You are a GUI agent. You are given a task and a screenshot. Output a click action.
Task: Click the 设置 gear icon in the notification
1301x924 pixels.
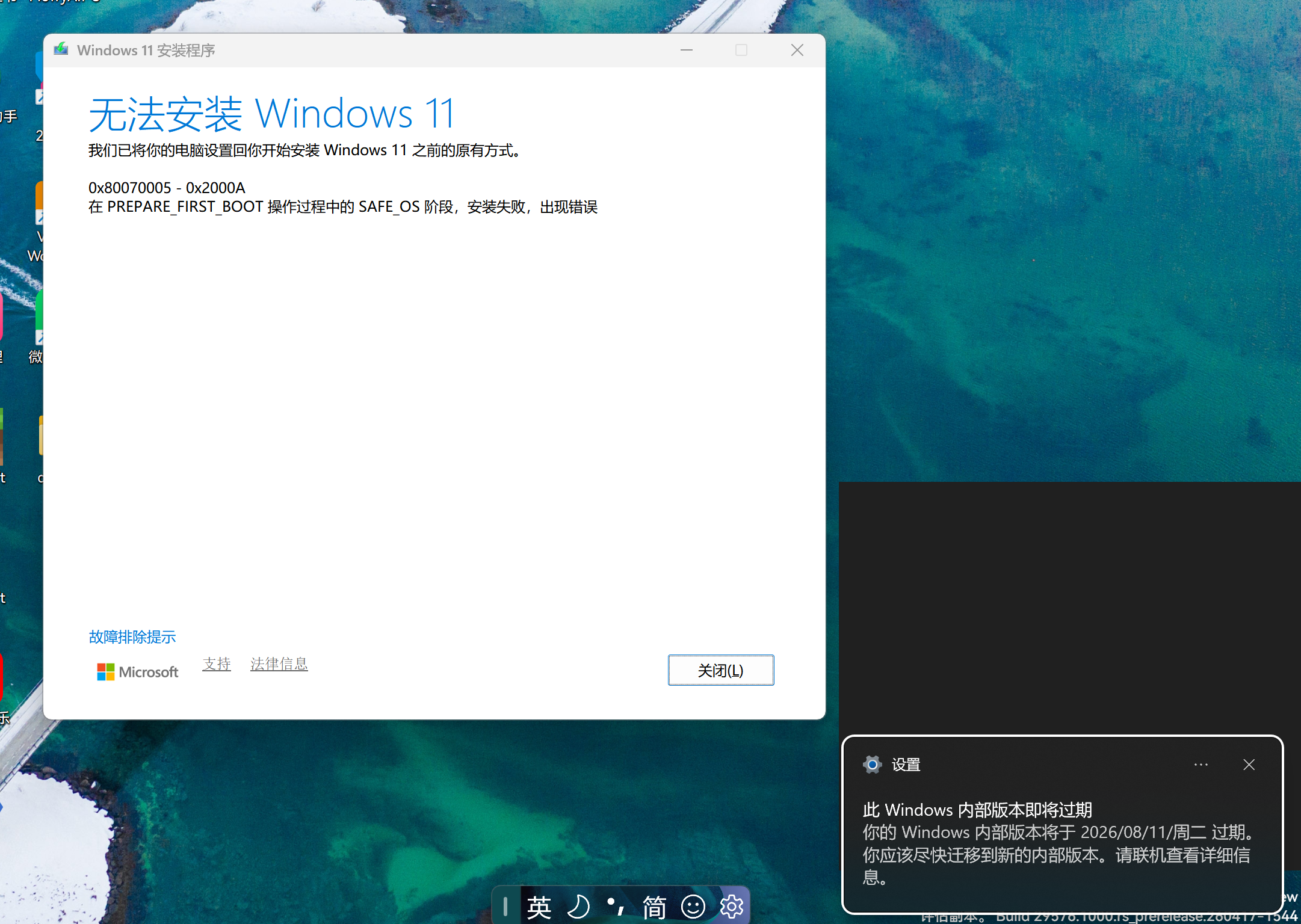click(x=872, y=765)
